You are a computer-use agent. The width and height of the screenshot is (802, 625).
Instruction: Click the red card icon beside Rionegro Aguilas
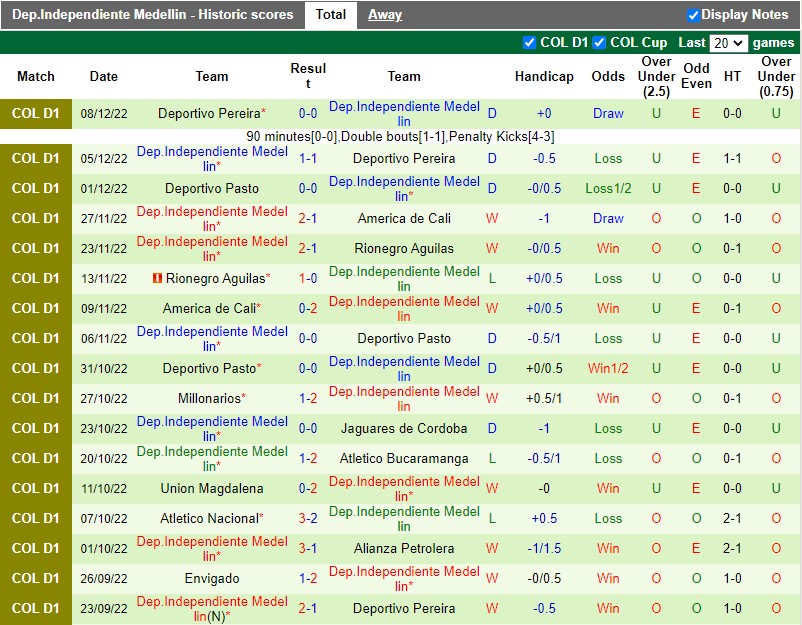[x=157, y=278]
